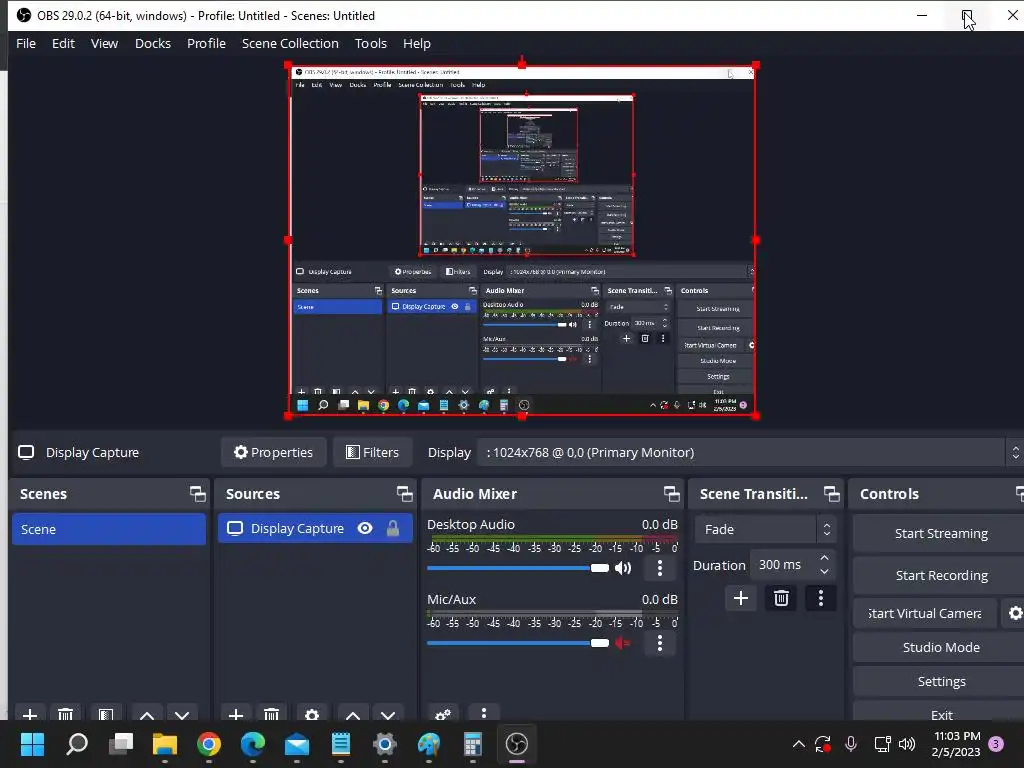Viewport: 1024px width, 768px height.
Task: Open the View menu
Action: click(104, 44)
